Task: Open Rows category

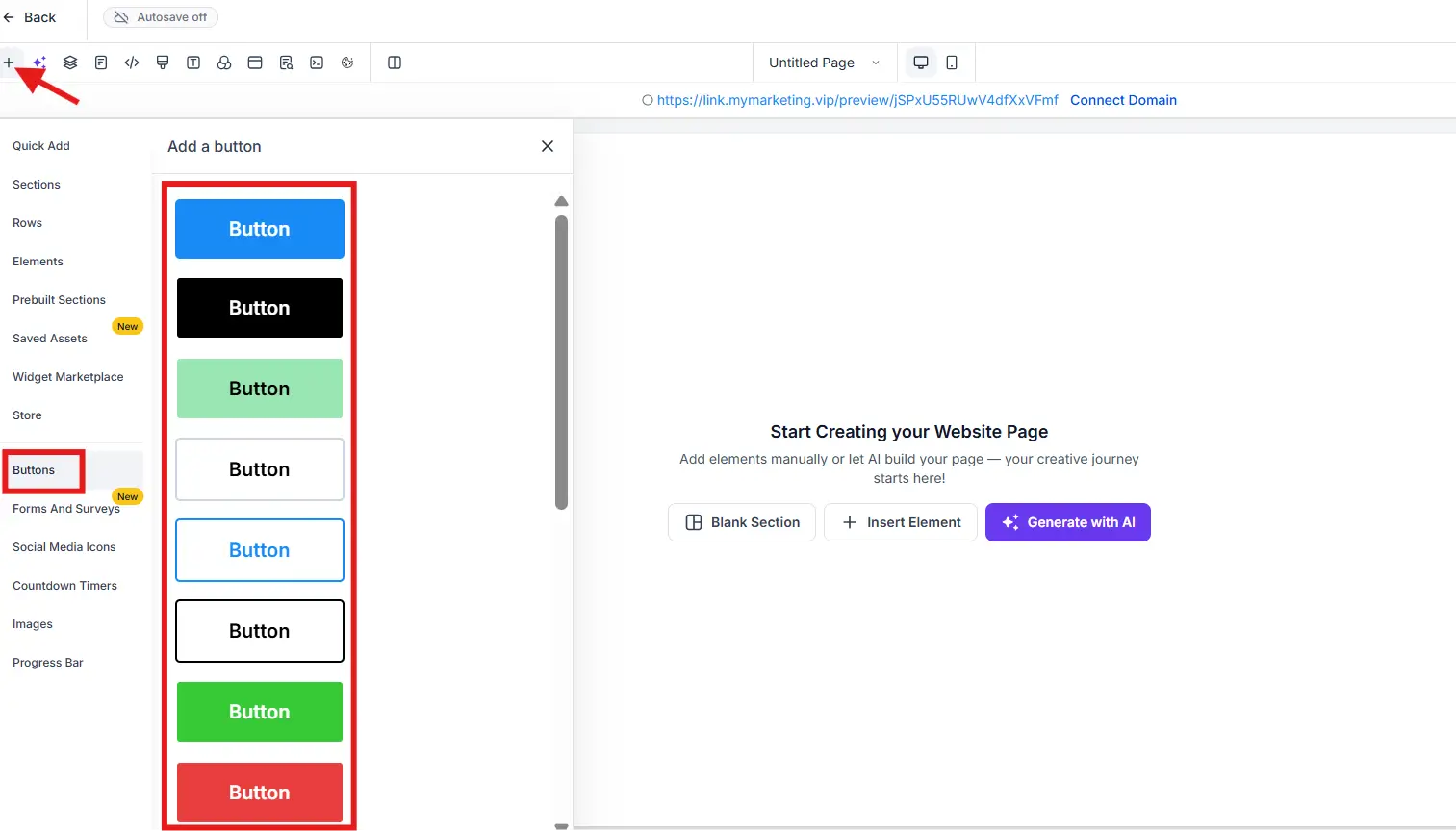Action: coord(28,223)
